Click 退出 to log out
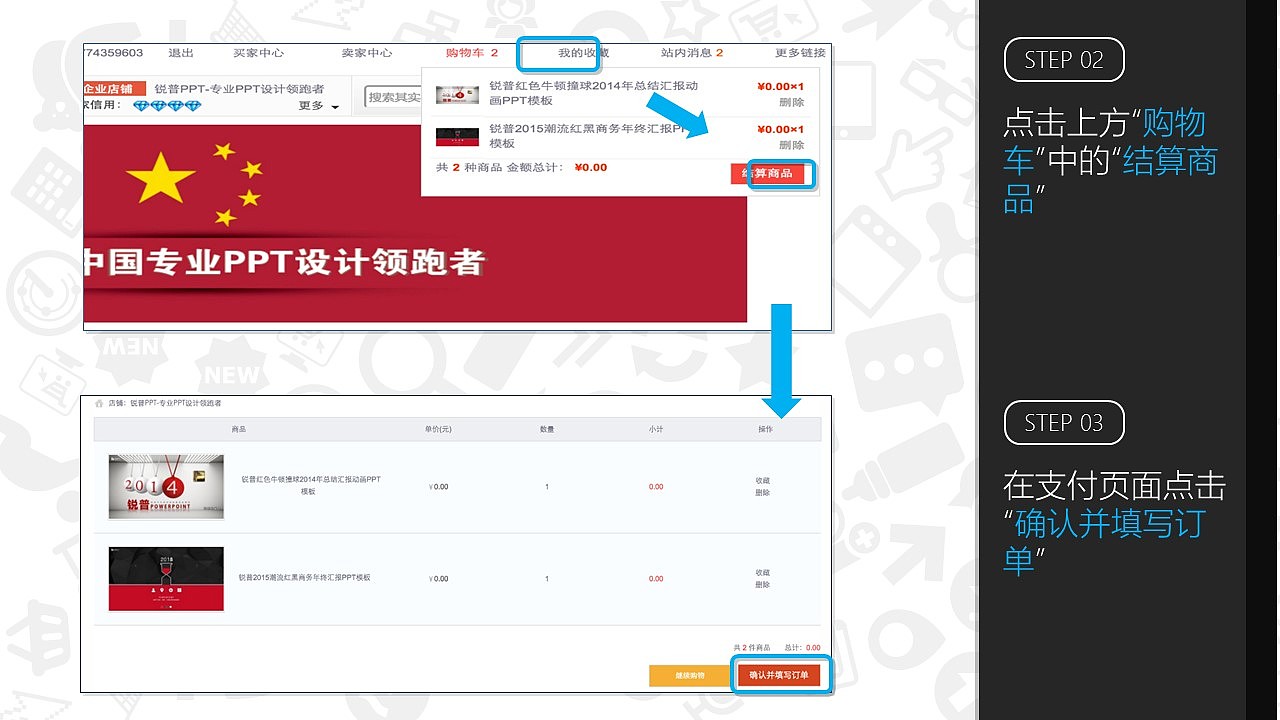Screen dimensions: 1280x720 (183, 53)
